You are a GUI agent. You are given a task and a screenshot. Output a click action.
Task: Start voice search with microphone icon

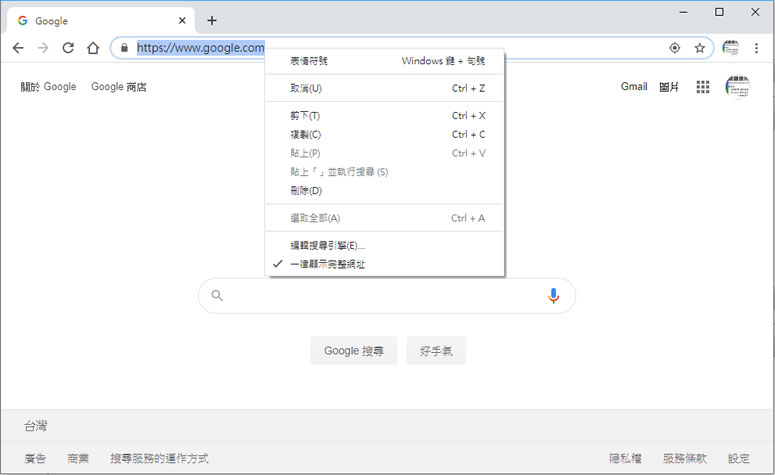(553, 295)
